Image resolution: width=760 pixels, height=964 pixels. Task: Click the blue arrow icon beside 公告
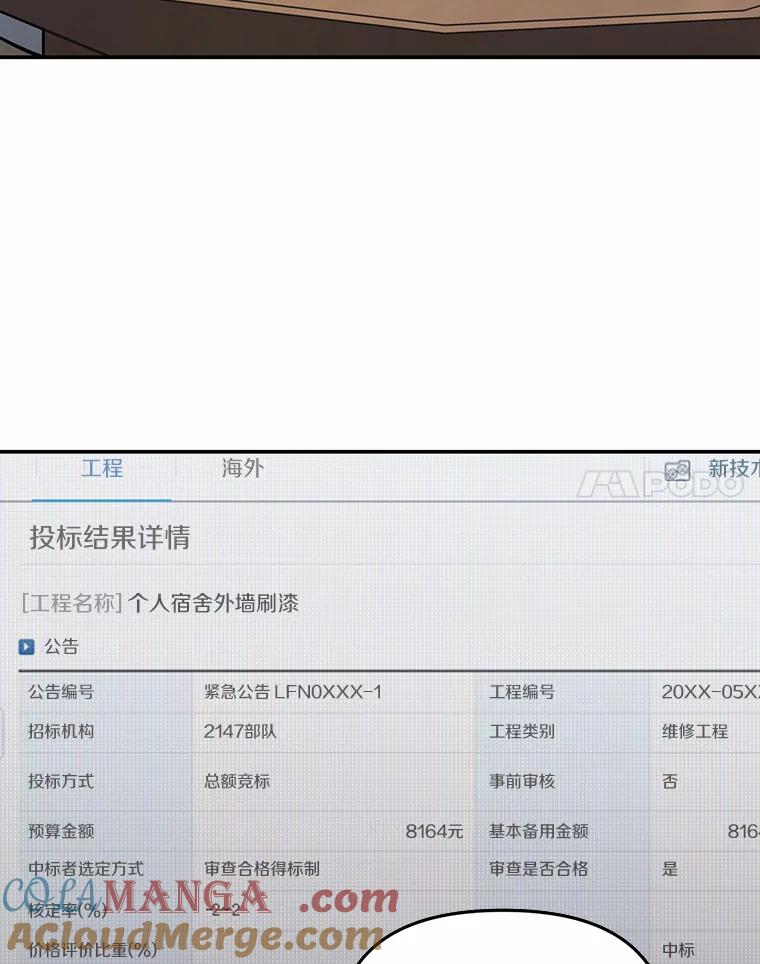click(26, 647)
